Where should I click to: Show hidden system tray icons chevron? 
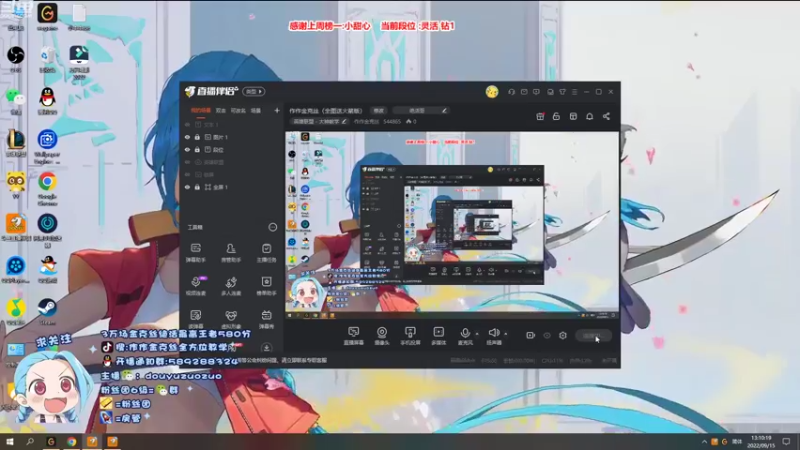(x=704, y=441)
